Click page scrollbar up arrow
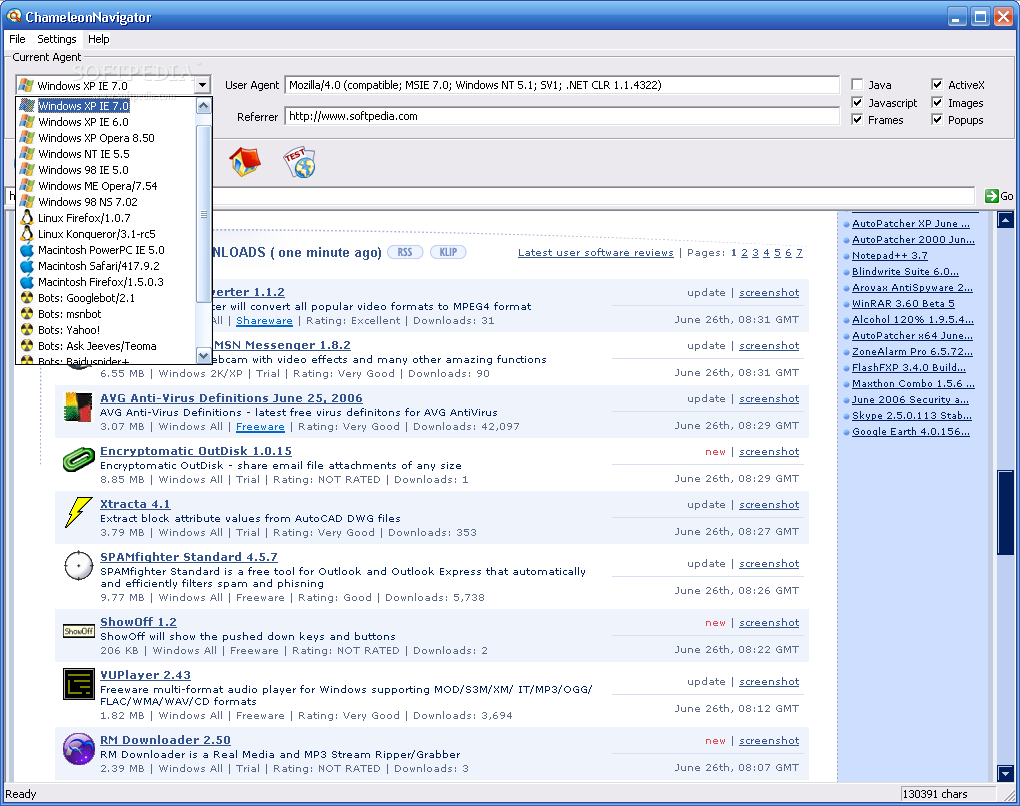Screen dimensions: 1020x806 click(1006, 220)
